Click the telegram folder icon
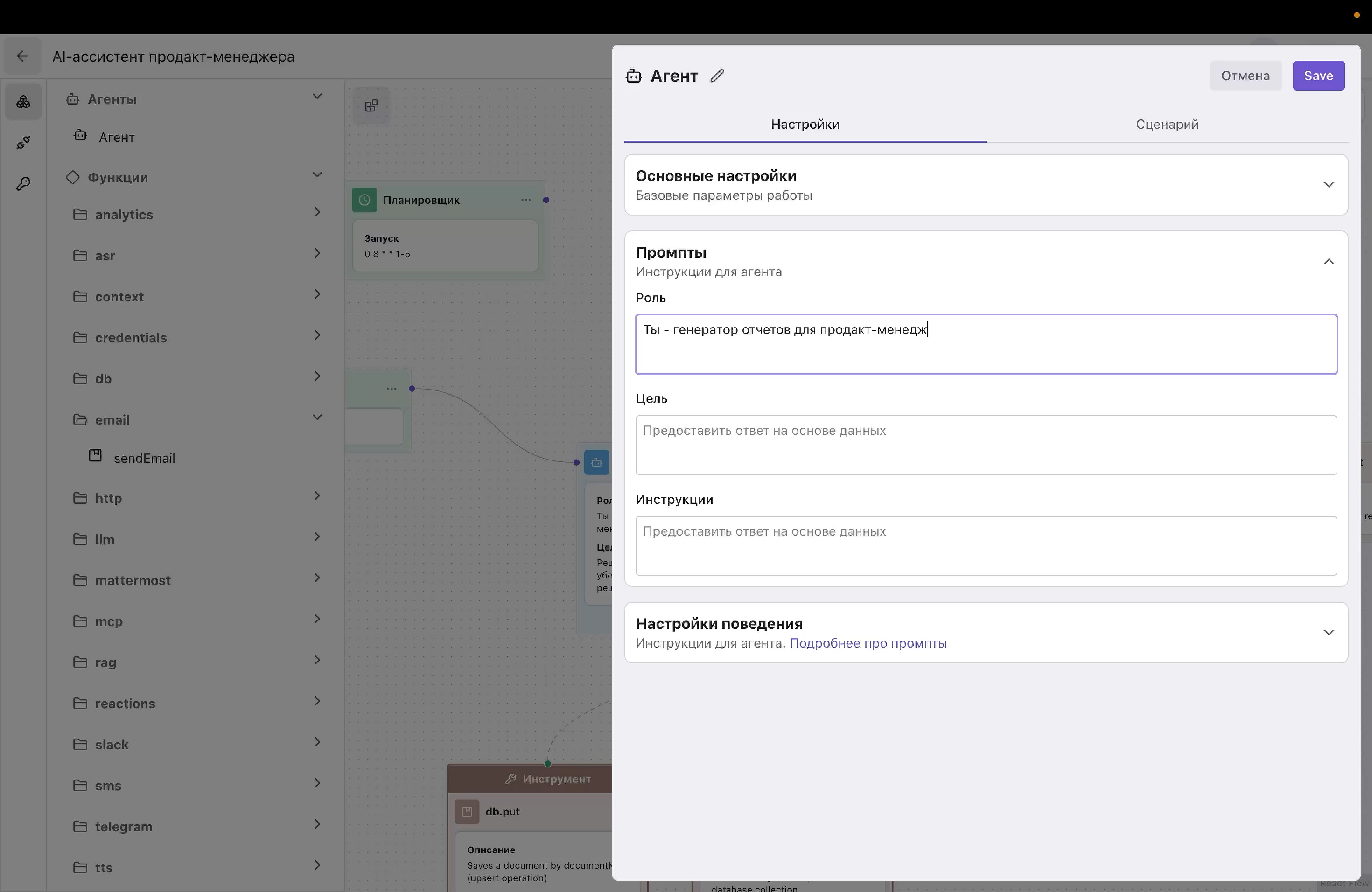1372x892 pixels. click(x=80, y=826)
